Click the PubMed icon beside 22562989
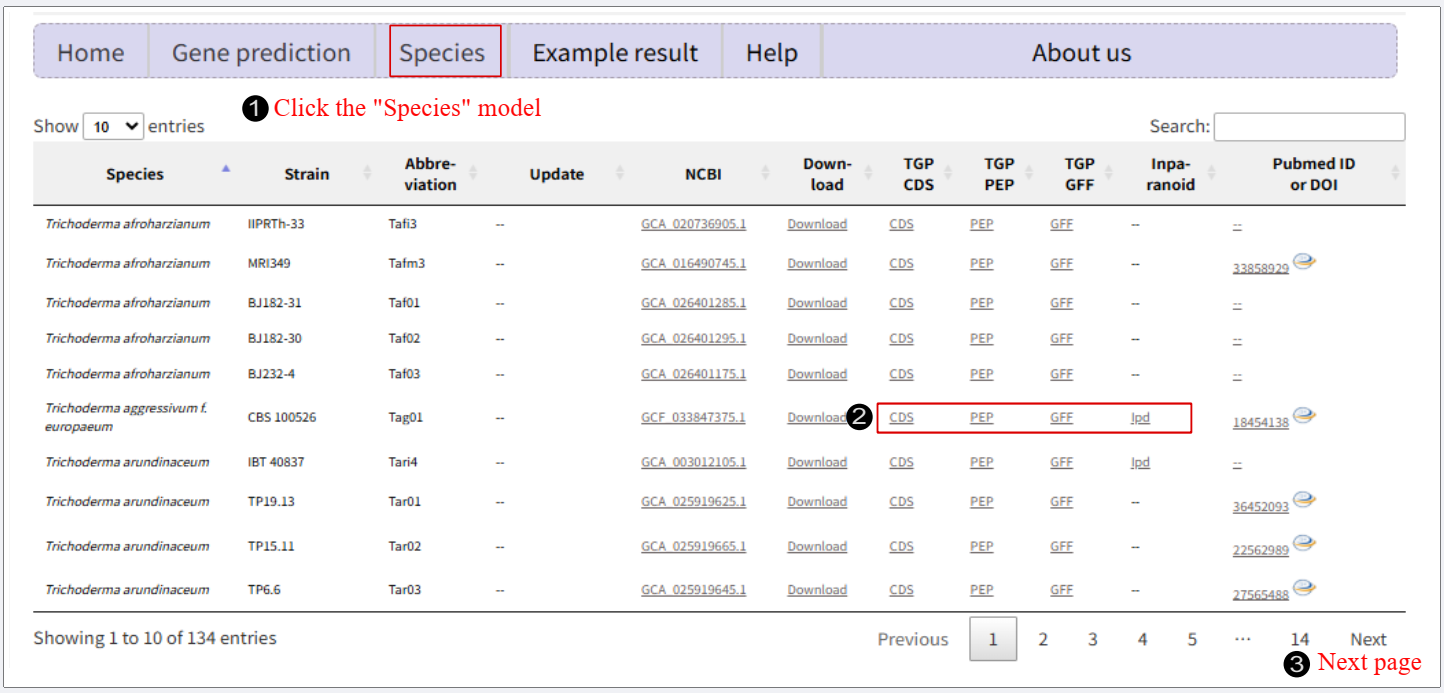Screen dimensions: 1444x693 coord(1303,543)
